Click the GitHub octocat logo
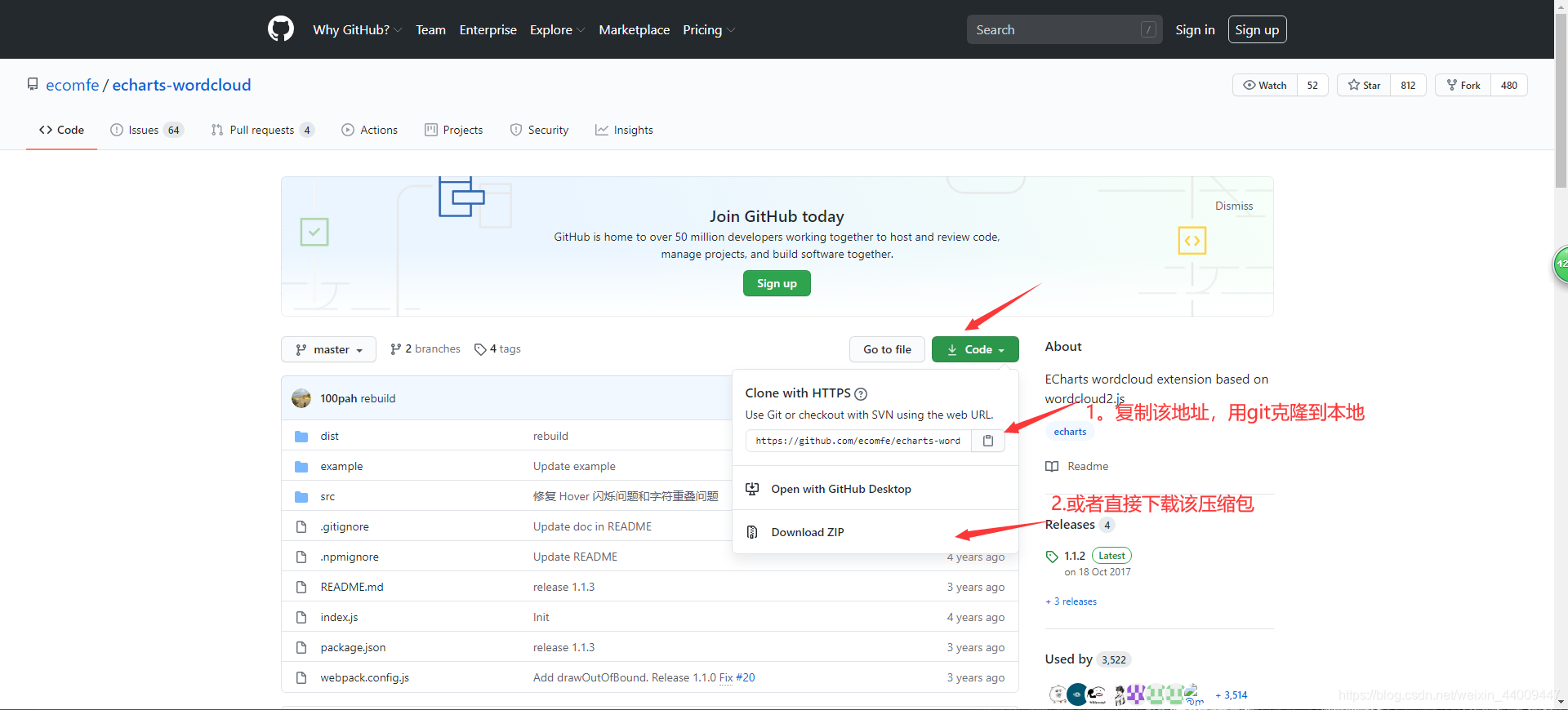The width and height of the screenshot is (1568, 710). [281, 29]
